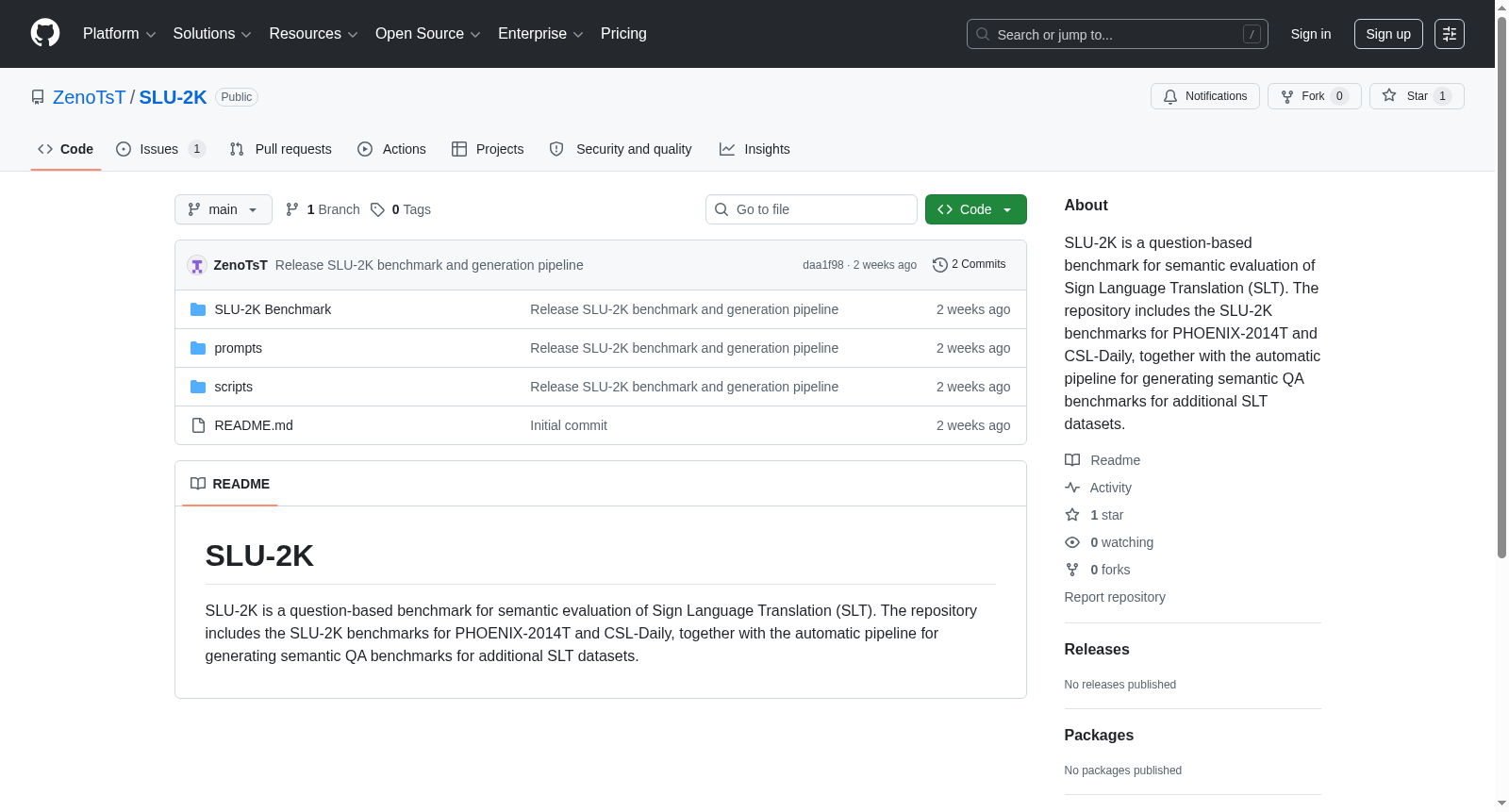Open the SLU-2K repository title link
Viewport: 1509px width, 812px height.
pyautogui.click(x=173, y=97)
